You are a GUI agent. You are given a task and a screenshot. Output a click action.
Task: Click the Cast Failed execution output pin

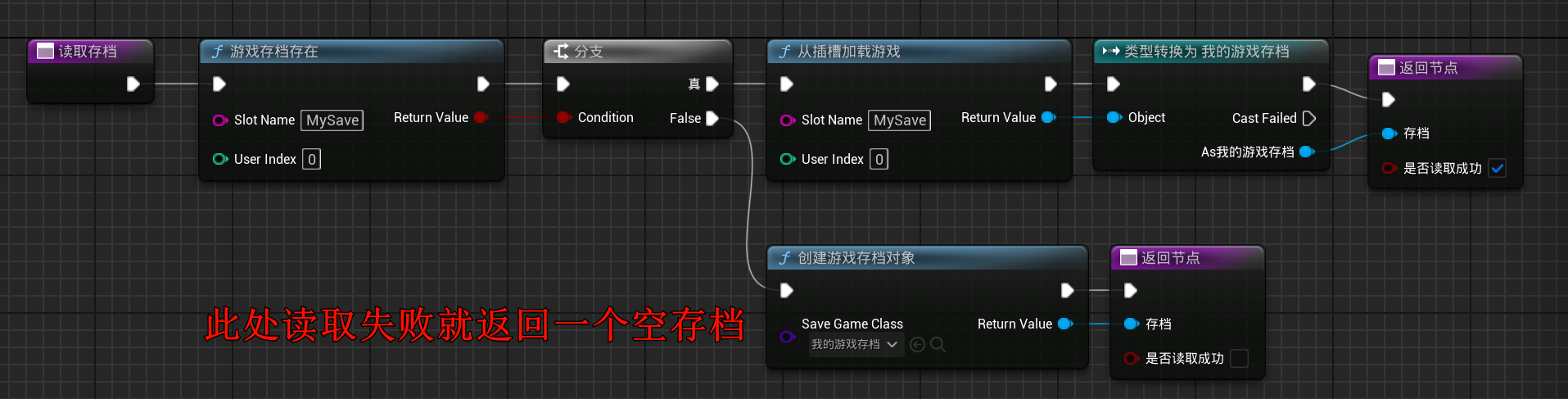tap(1308, 118)
